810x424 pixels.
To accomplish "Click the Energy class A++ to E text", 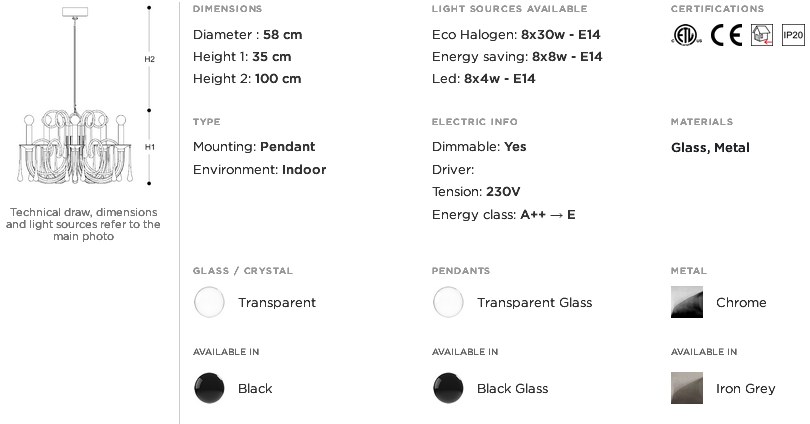I will 504,214.
